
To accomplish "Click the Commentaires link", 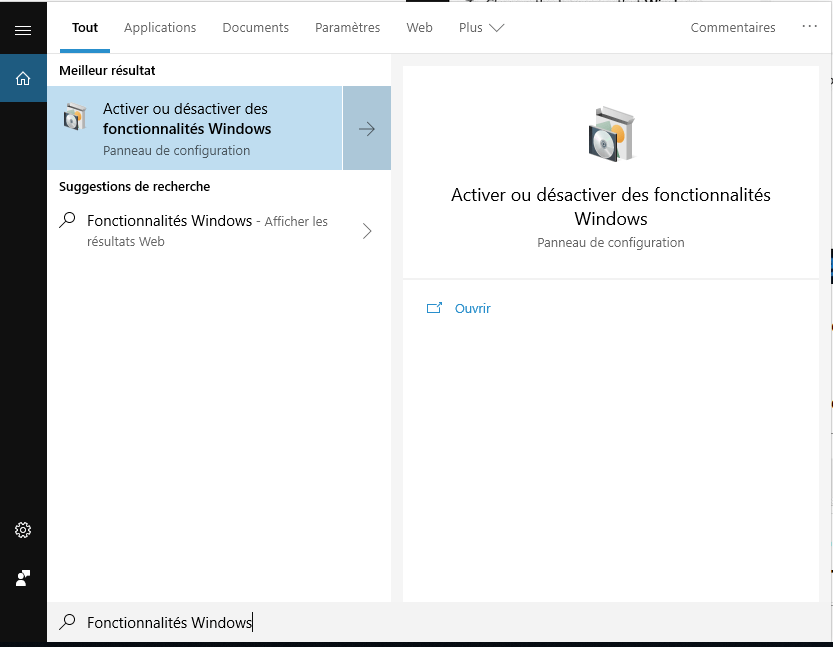I will point(733,28).
